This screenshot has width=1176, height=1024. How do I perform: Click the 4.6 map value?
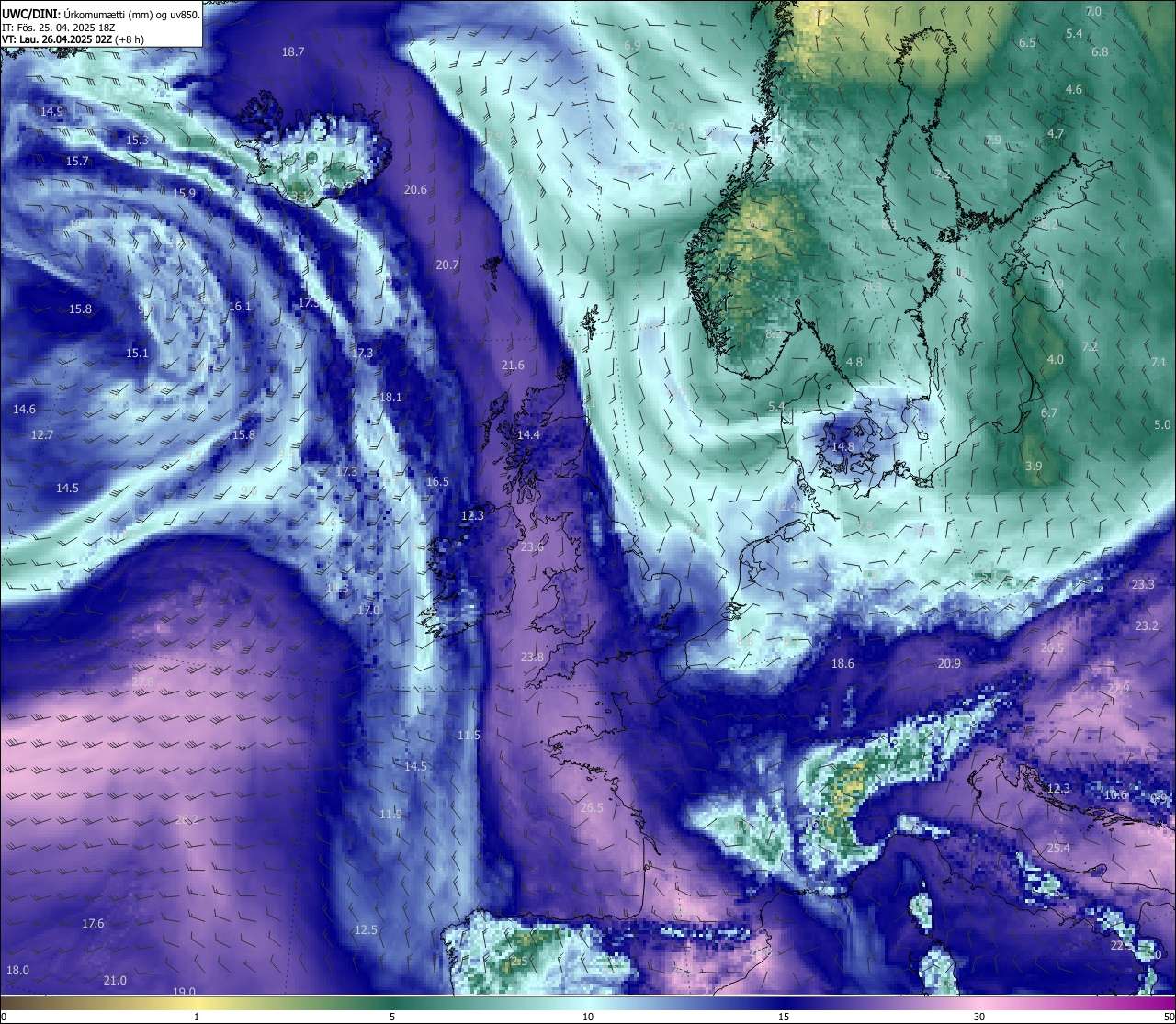point(1074,90)
